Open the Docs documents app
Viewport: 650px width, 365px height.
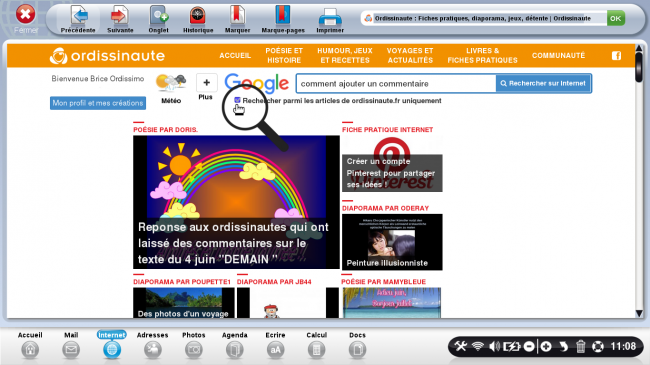pos(357,345)
